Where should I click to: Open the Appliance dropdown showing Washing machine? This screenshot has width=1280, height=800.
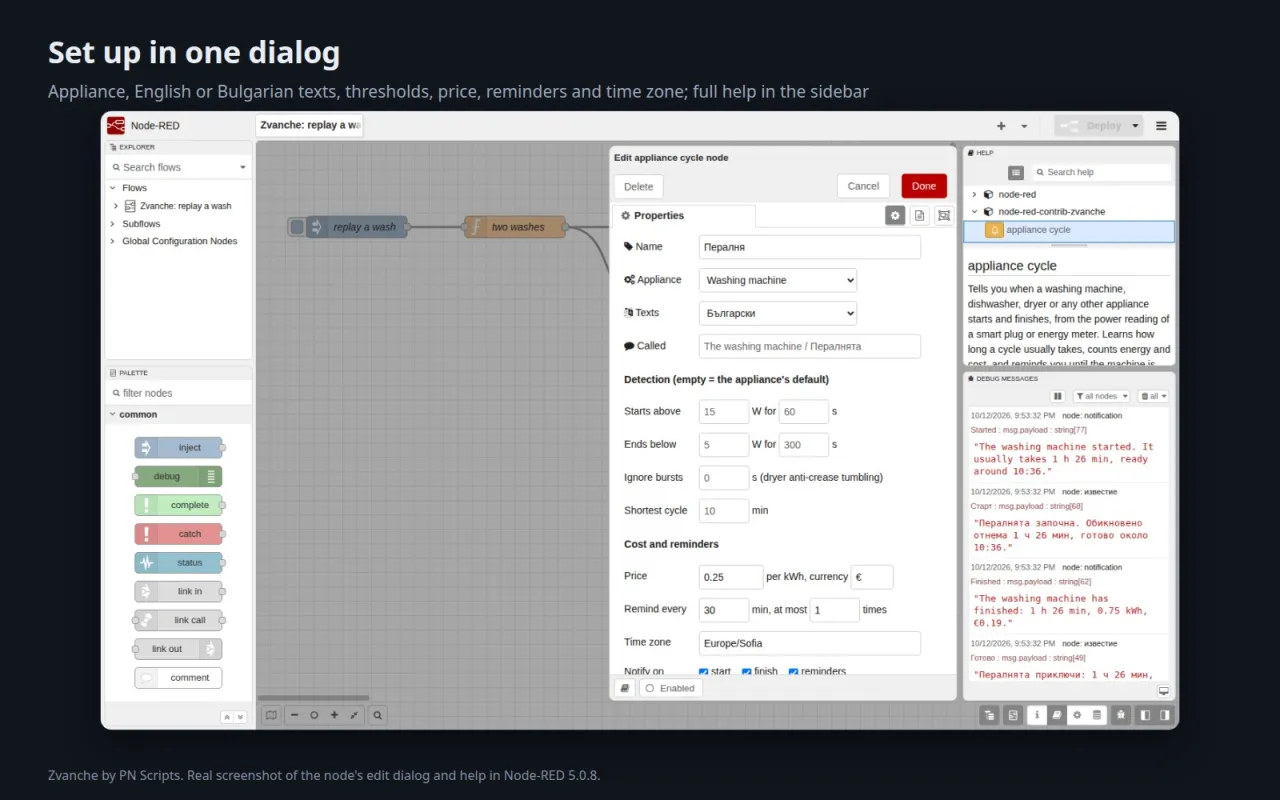click(778, 280)
